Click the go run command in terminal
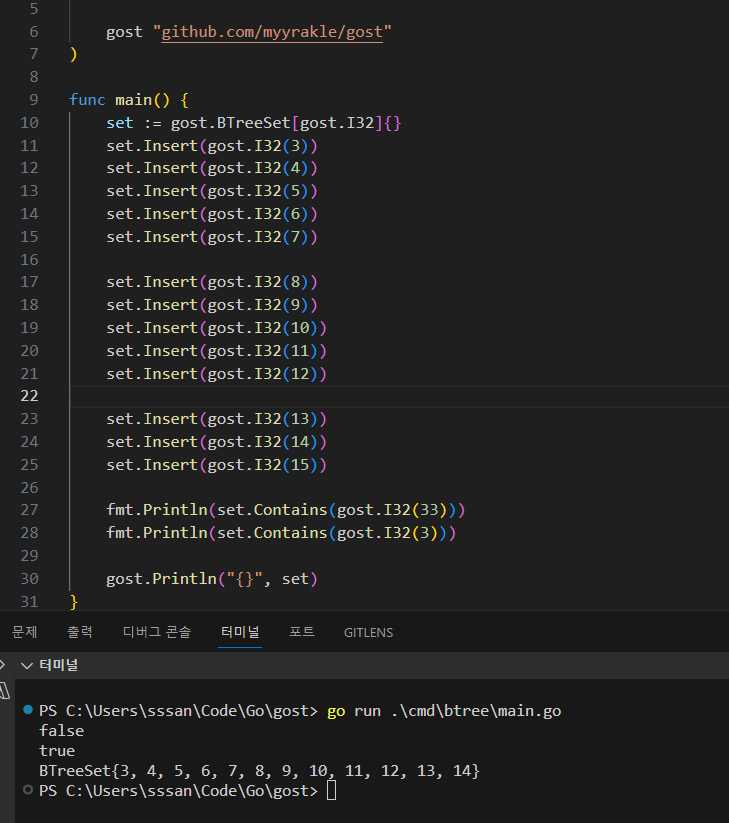This screenshot has height=823, width=729. point(444,711)
